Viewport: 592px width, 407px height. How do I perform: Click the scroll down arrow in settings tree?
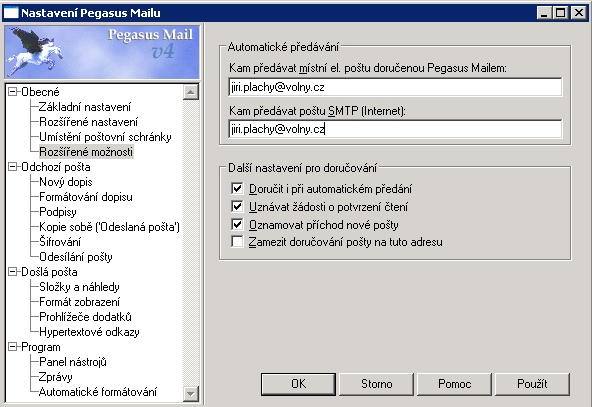click(x=191, y=394)
